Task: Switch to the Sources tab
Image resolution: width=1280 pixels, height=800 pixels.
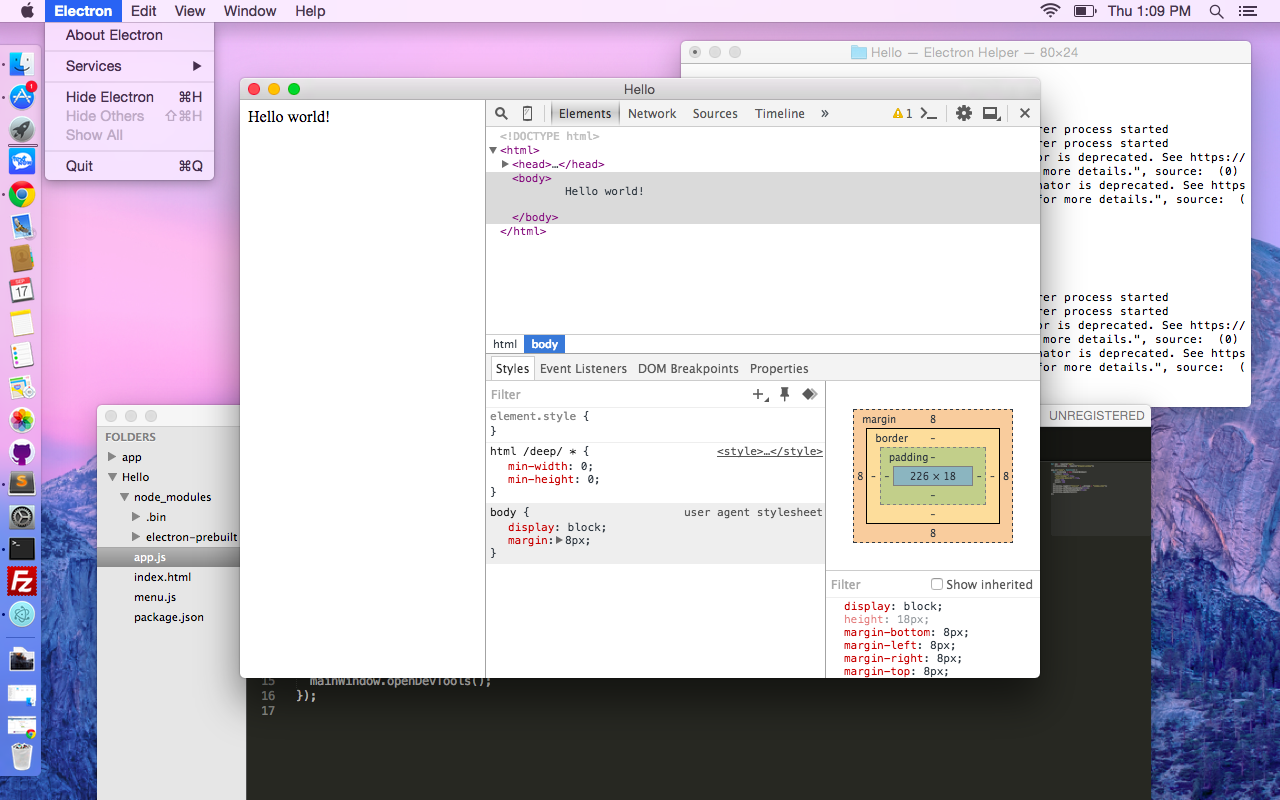Action: point(715,114)
